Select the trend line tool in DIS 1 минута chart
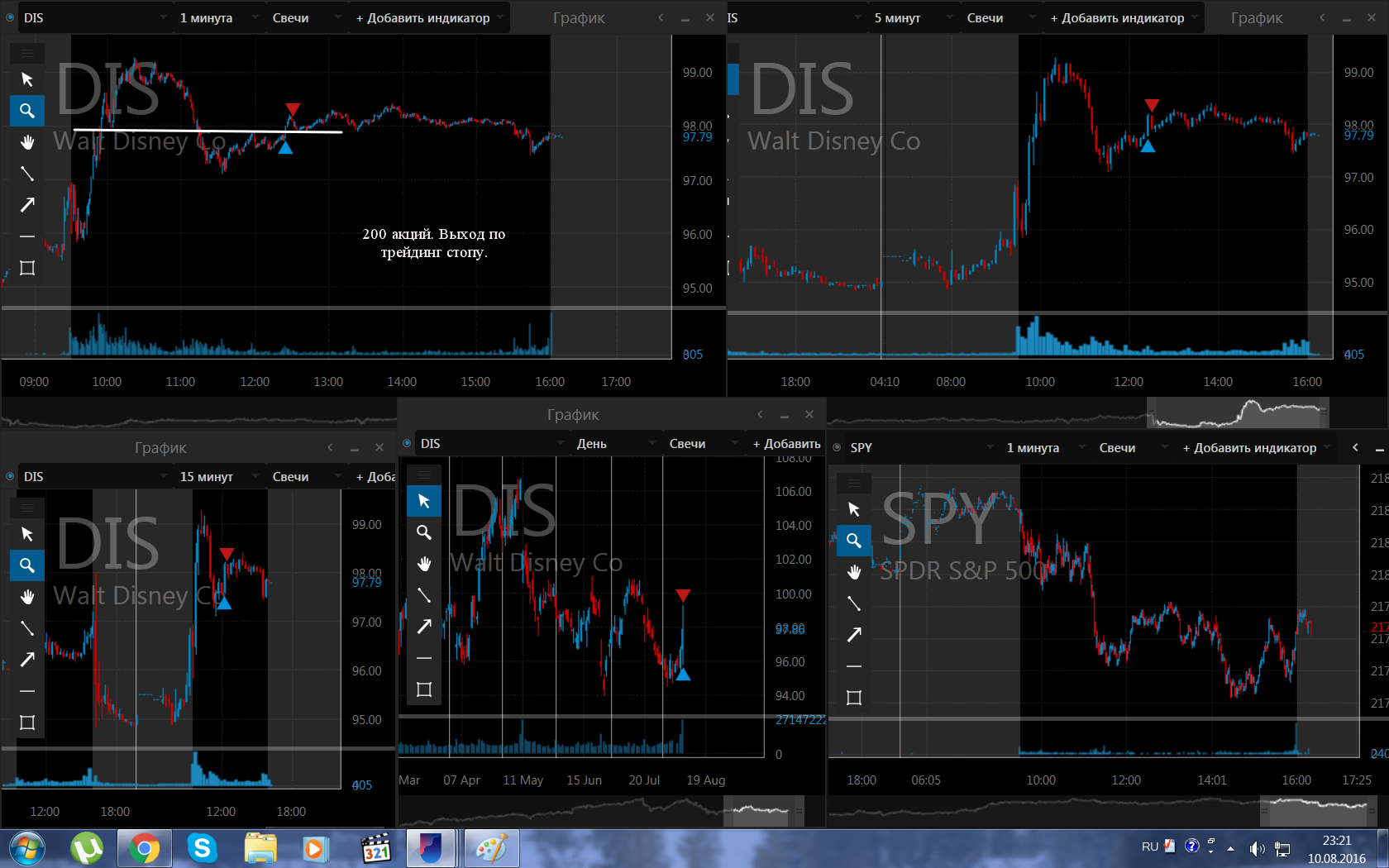This screenshot has width=1389, height=868. coord(27,174)
